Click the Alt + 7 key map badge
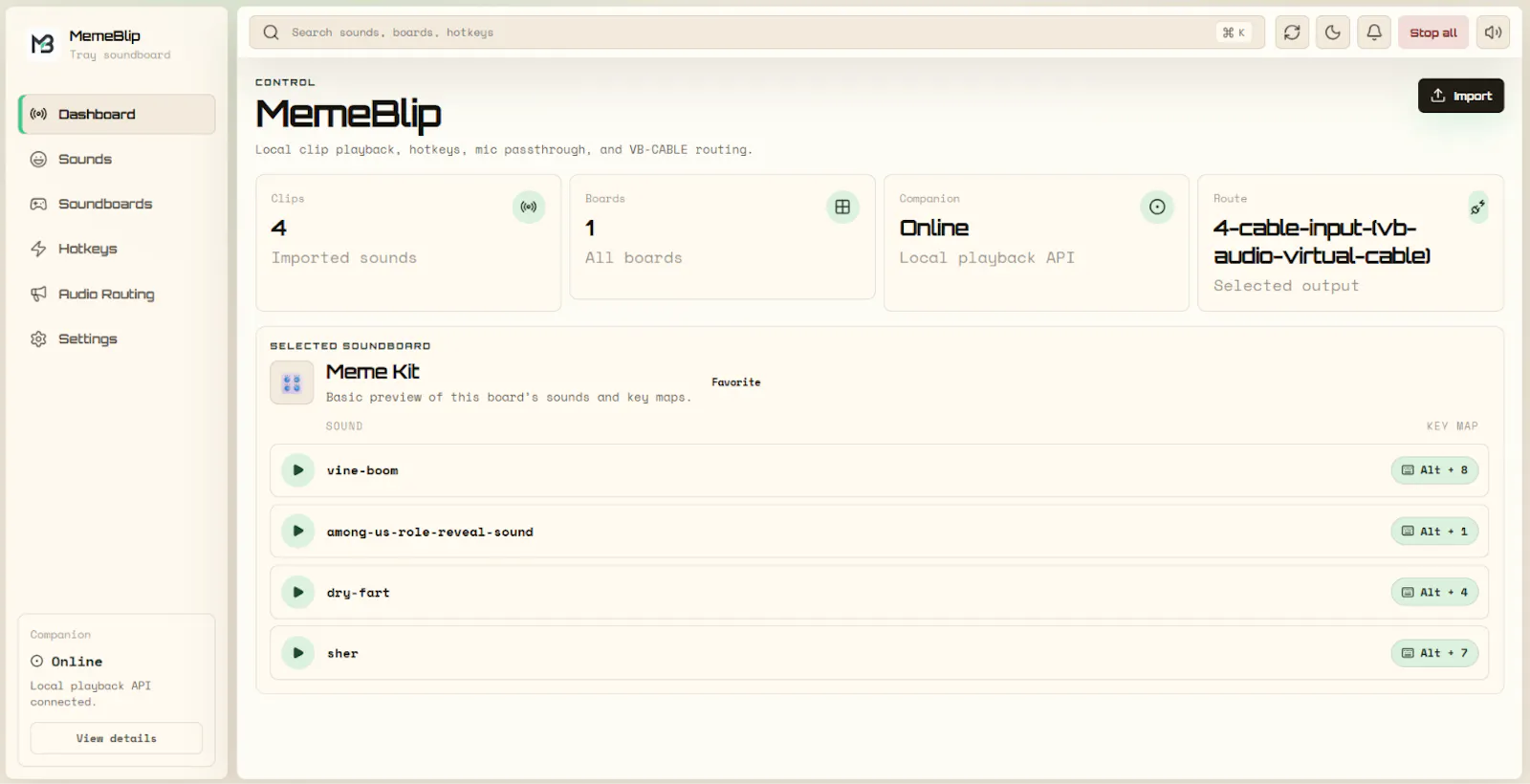The height and width of the screenshot is (784, 1530). coord(1434,653)
